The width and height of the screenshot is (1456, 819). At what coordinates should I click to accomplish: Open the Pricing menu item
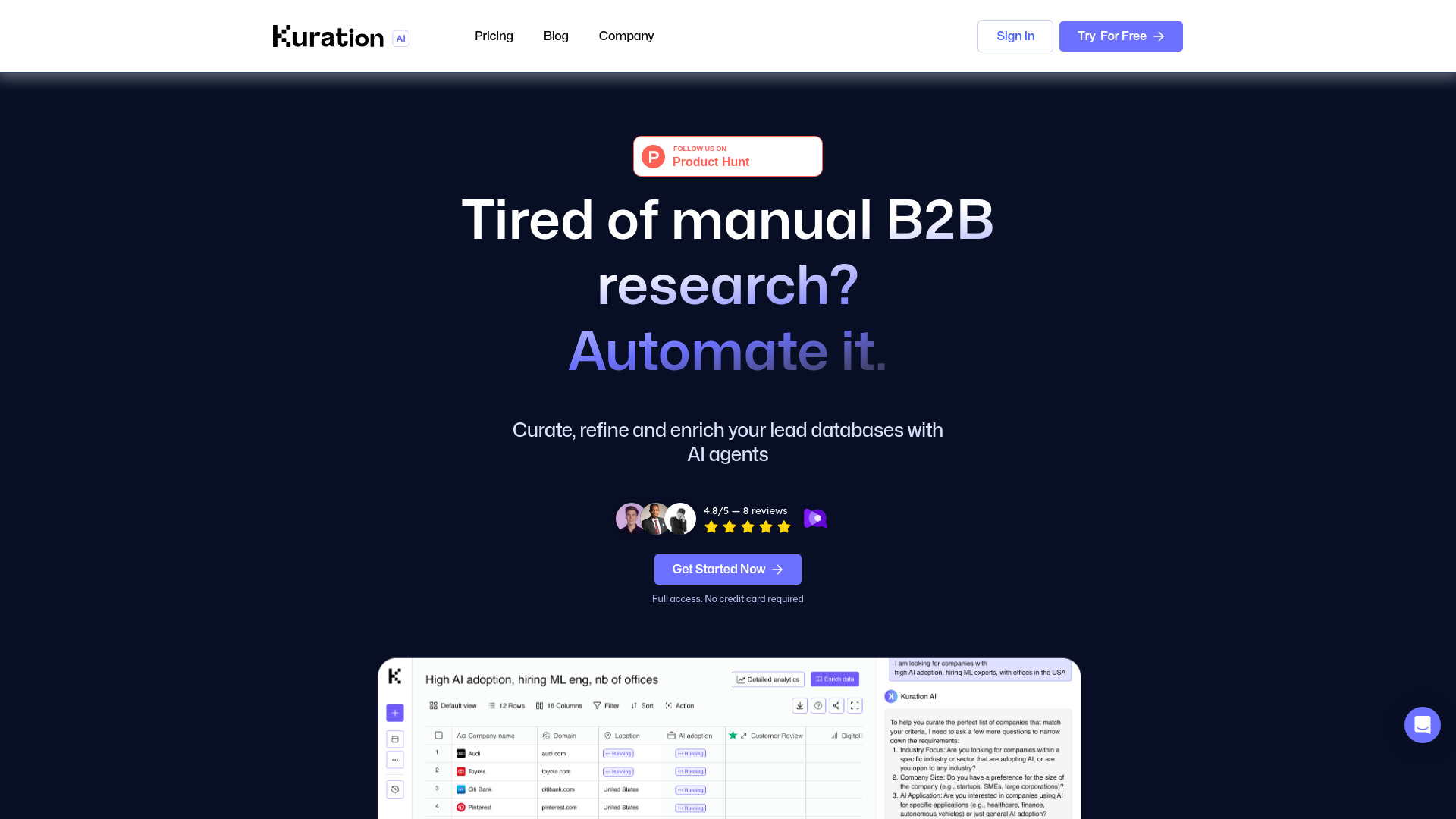pos(494,36)
